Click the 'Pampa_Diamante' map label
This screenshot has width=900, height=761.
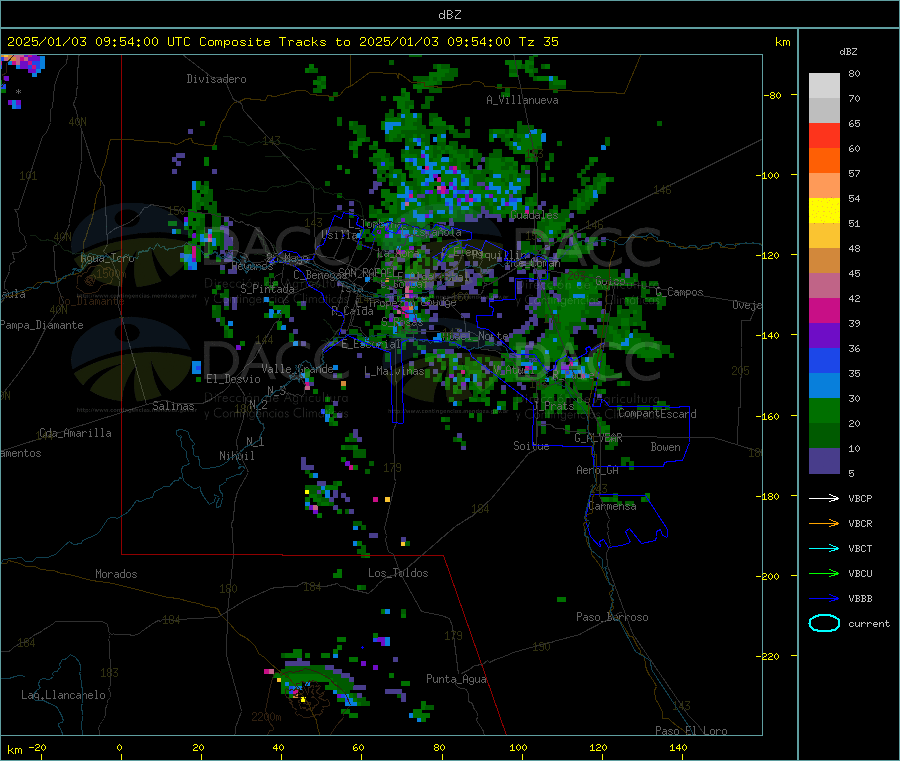42,325
